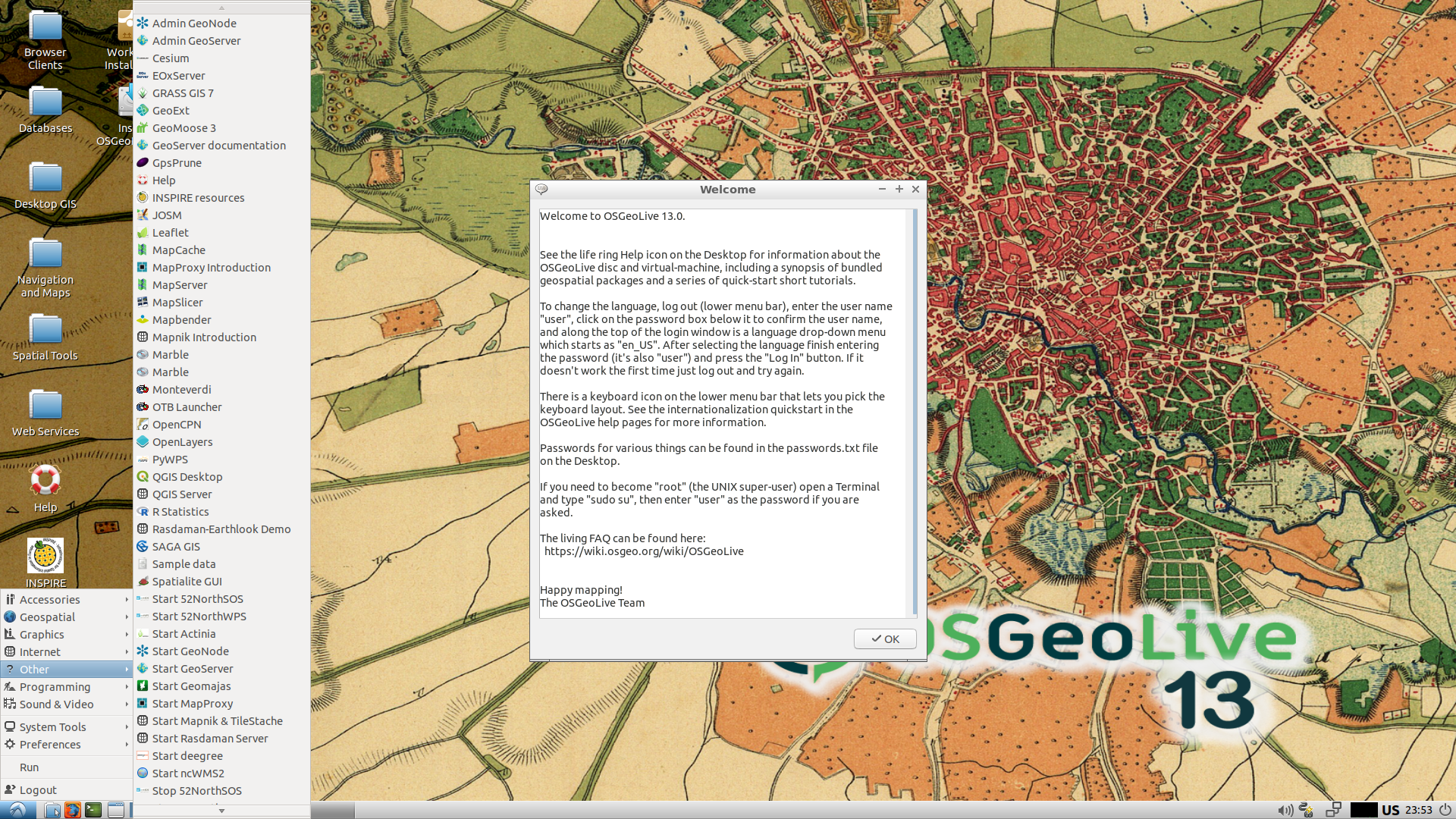The image size is (1456, 819).
Task: Click the submenu scroll-up arrow
Action: pyautogui.click(x=221, y=8)
